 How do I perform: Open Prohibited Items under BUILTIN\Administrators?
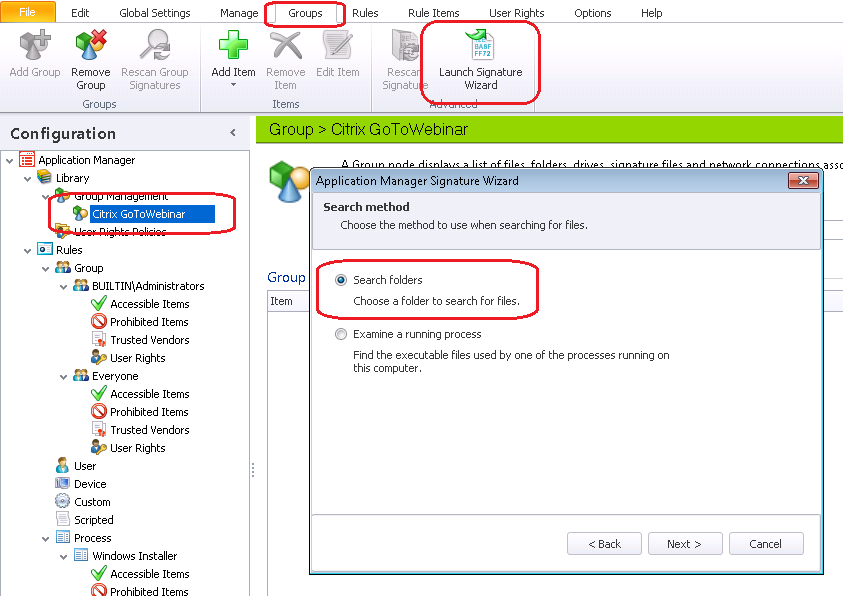point(149,322)
